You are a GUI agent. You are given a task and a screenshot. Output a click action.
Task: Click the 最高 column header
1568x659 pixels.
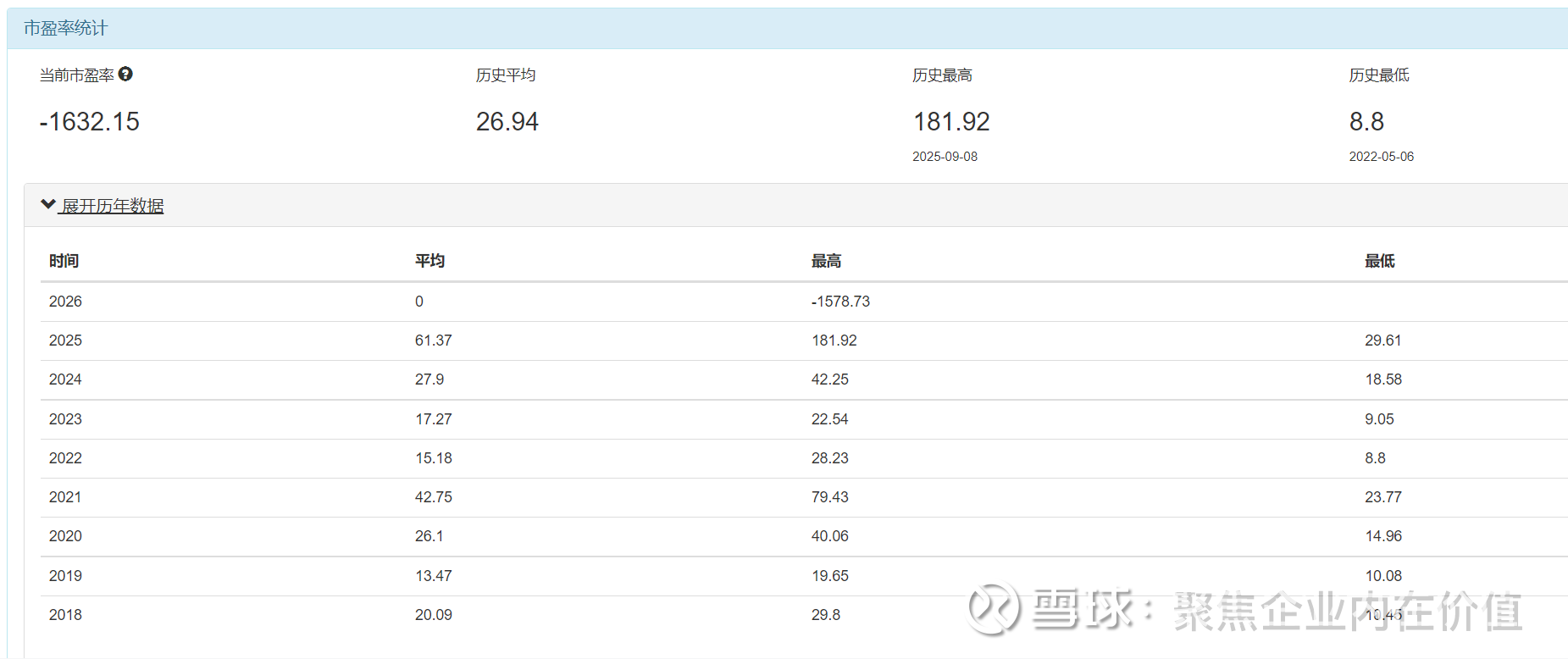[x=826, y=261]
